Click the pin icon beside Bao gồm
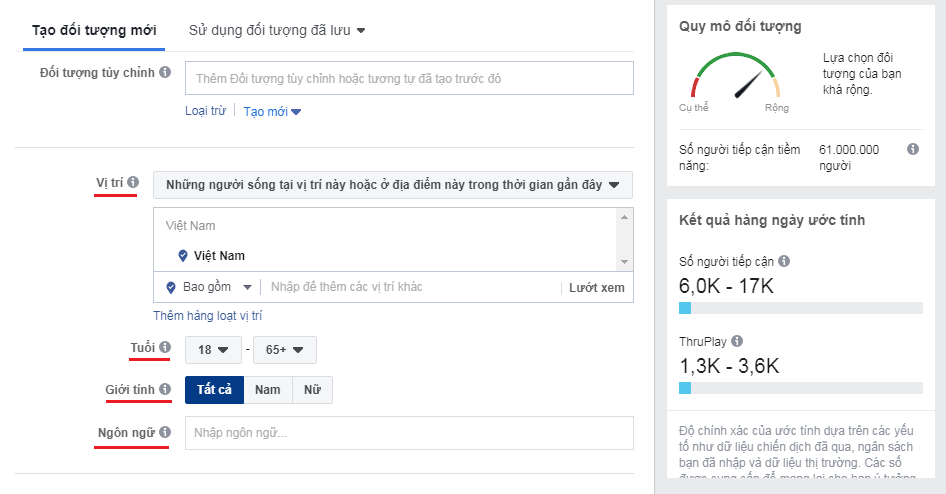Image resolution: width=946 pixels, height=494 pixels. coord(171,287)
